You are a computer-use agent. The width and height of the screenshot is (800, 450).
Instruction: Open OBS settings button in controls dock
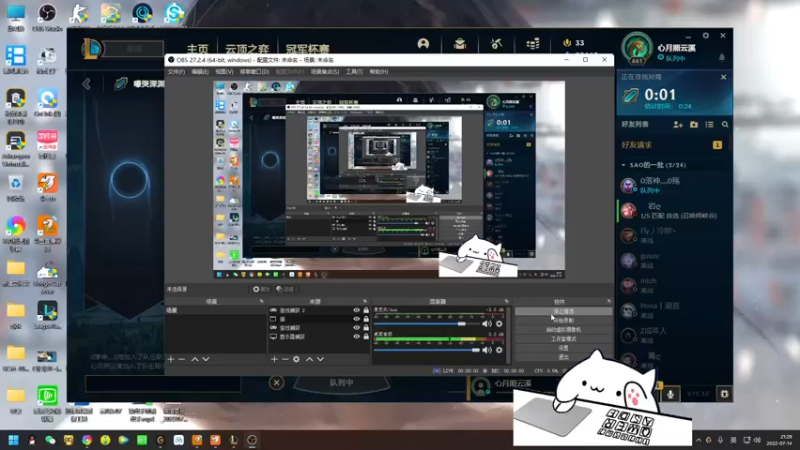563,348
